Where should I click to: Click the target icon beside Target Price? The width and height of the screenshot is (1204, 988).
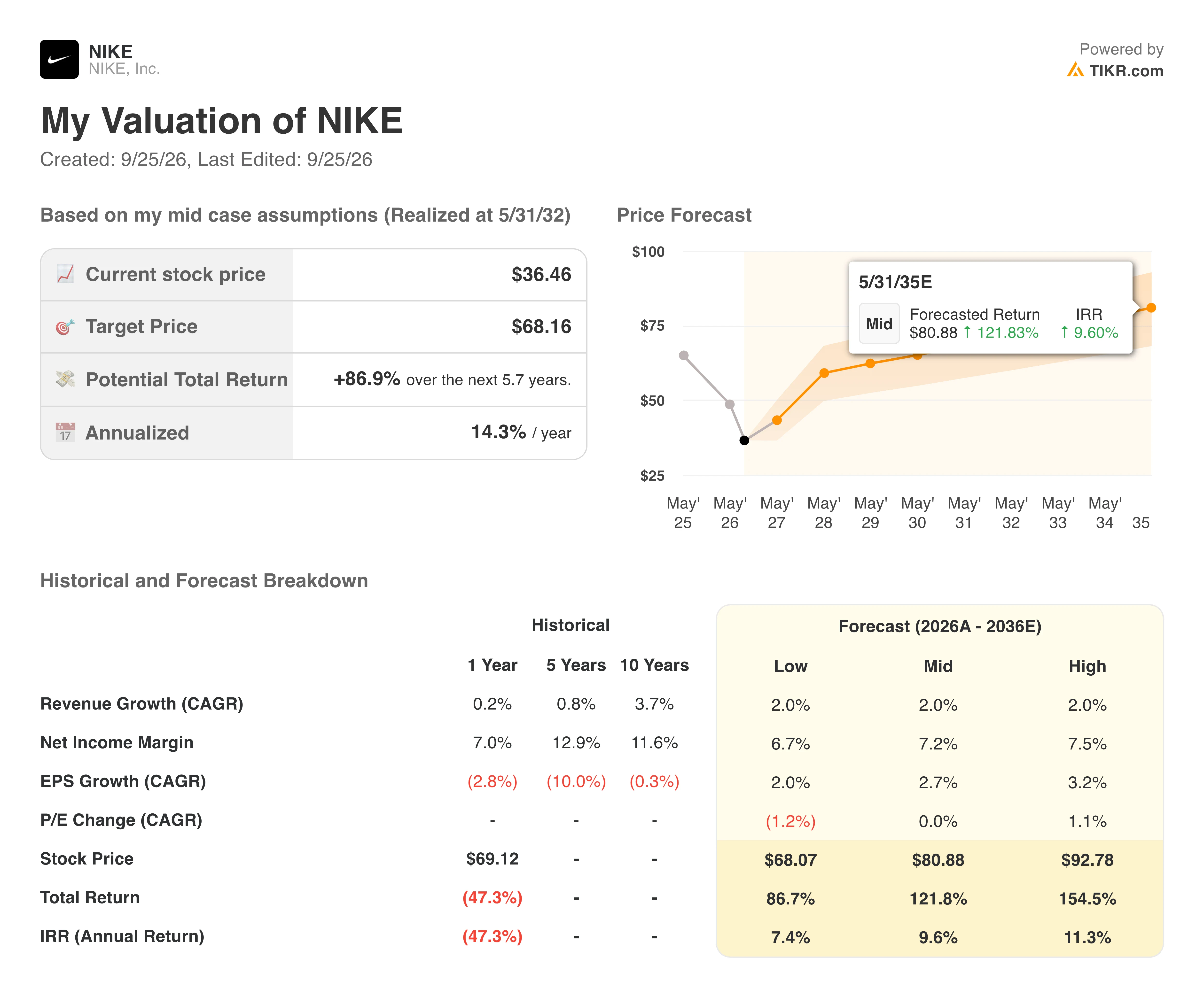click(65, 327)
